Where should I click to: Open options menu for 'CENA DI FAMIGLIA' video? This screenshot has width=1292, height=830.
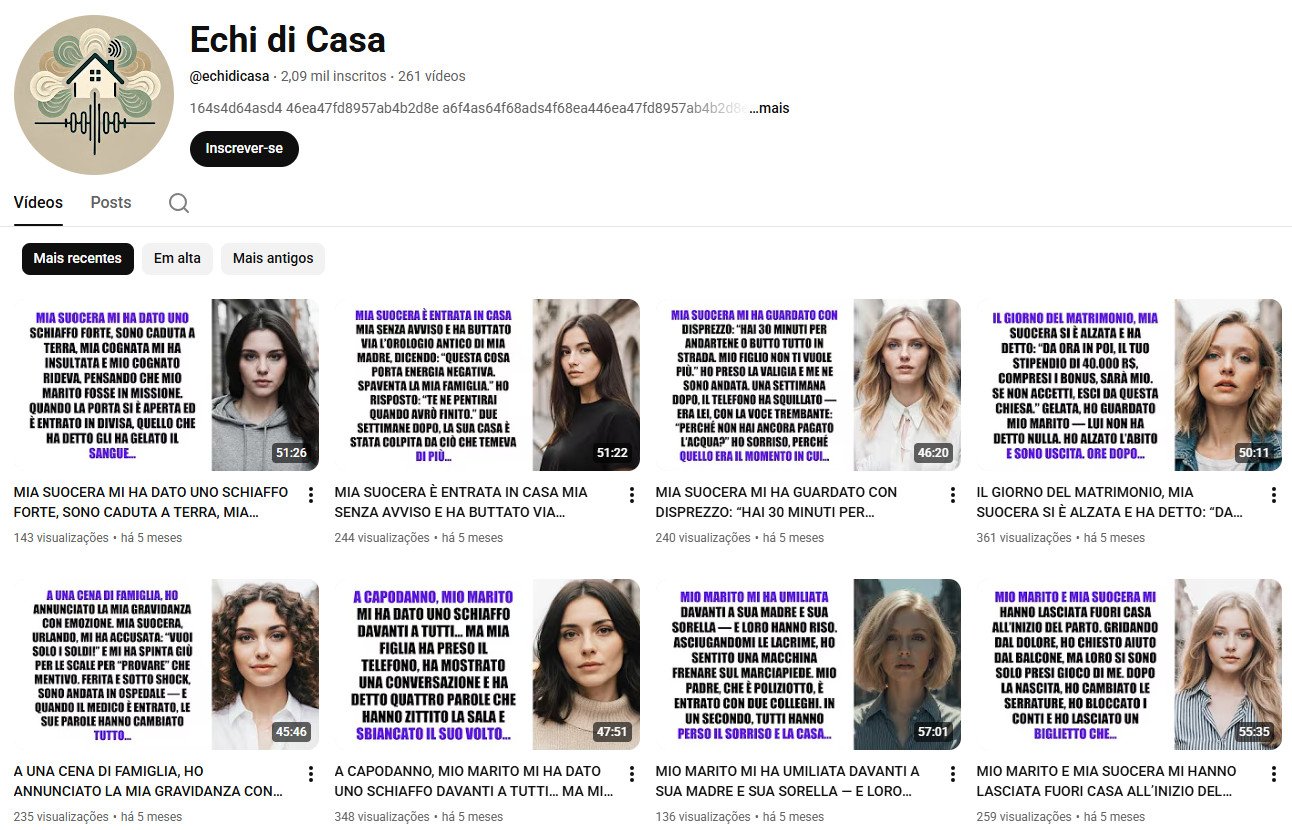pyautogui.click(x=311, y=774)
